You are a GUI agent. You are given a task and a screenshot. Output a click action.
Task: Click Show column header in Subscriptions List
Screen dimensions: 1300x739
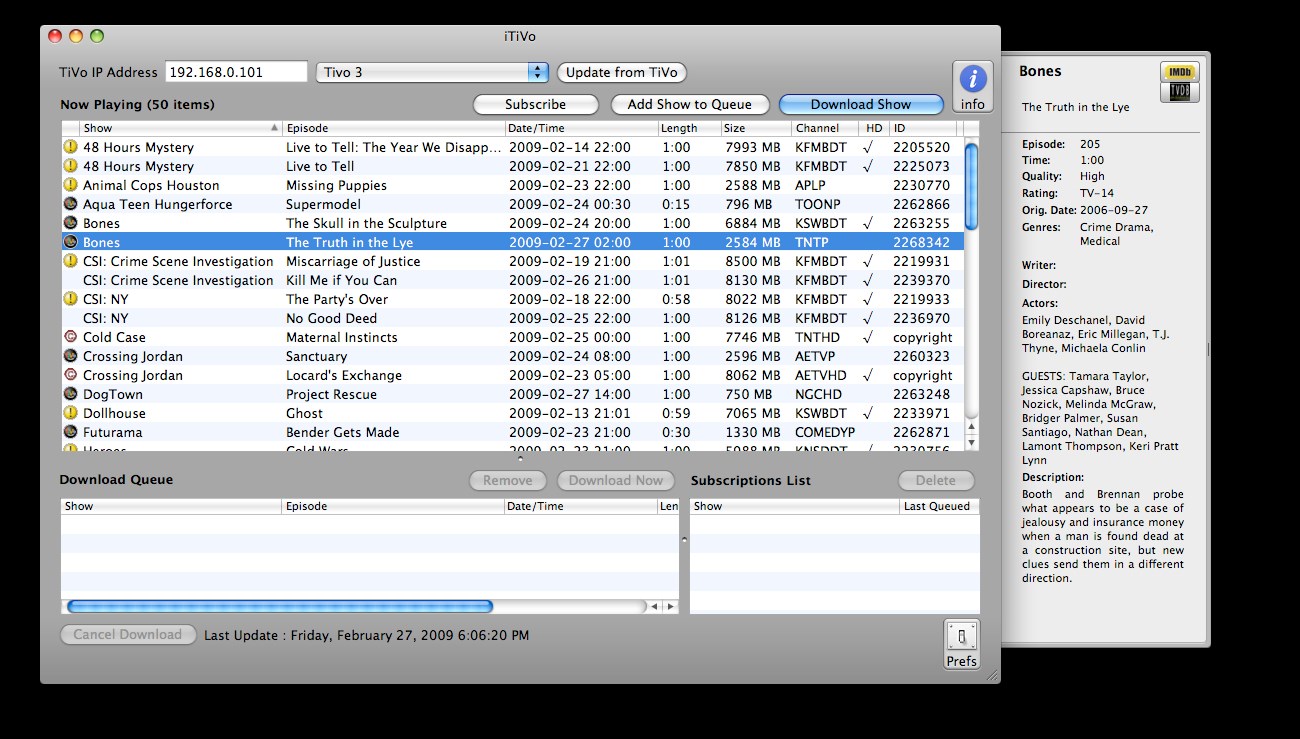[x=794, y=506]
